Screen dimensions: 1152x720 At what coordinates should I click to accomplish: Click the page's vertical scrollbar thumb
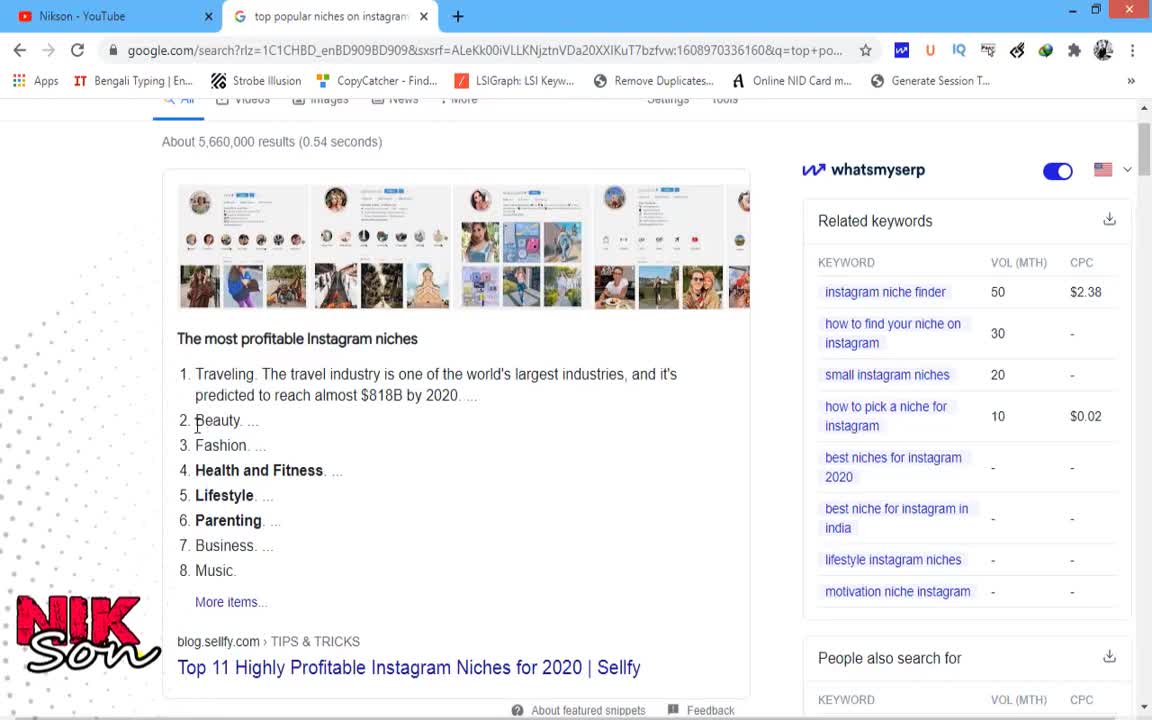pos(1144,149)
